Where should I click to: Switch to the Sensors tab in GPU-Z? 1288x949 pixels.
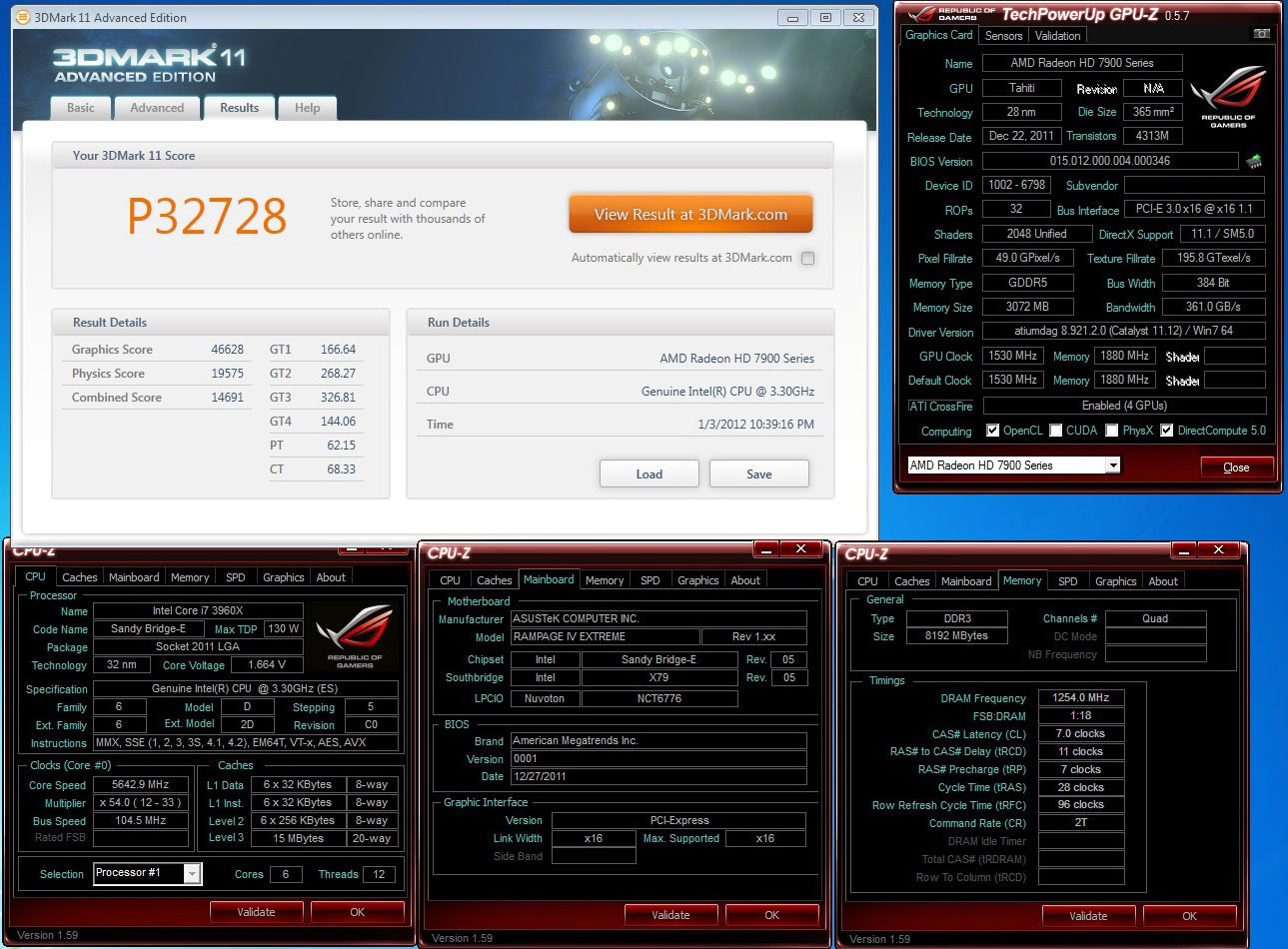pos(1003,36)
